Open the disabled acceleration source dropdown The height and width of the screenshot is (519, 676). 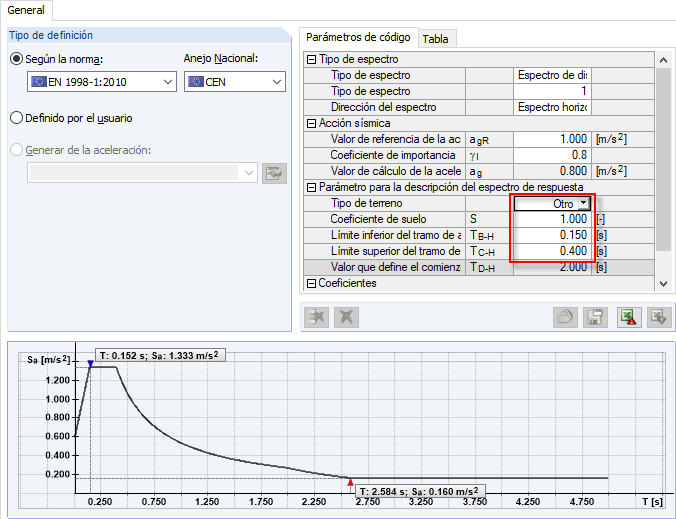pyautogui.click(x=142, y=173)
